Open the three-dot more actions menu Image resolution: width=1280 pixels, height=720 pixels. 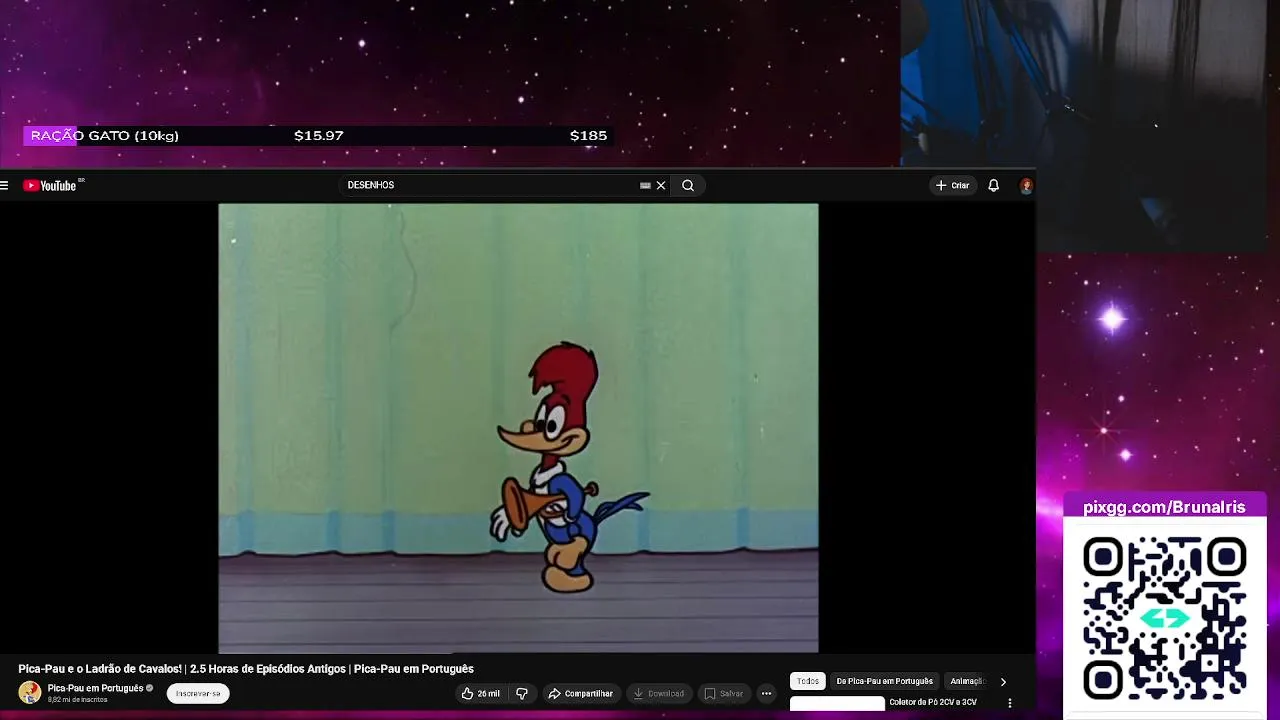pos(766,693)
